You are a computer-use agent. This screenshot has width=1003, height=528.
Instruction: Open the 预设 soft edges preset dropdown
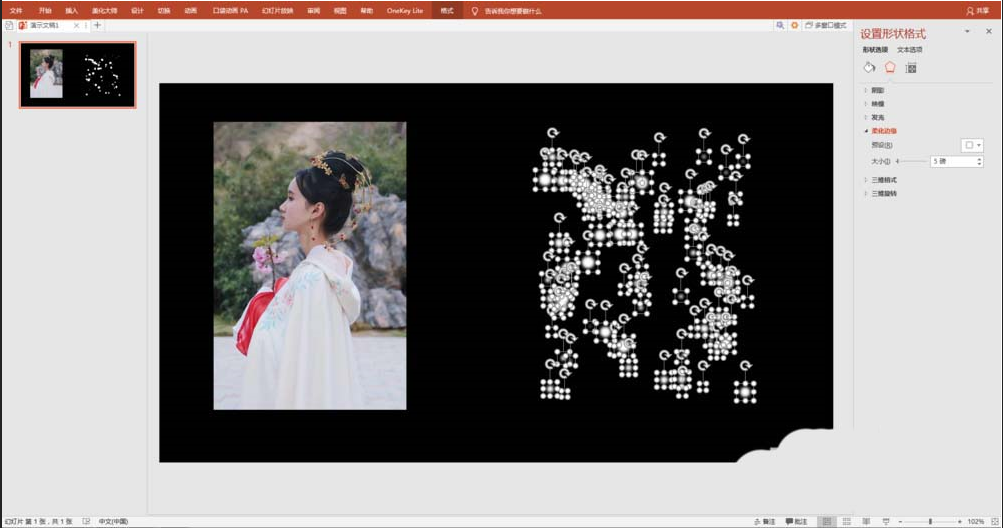(x=972, y=145)
